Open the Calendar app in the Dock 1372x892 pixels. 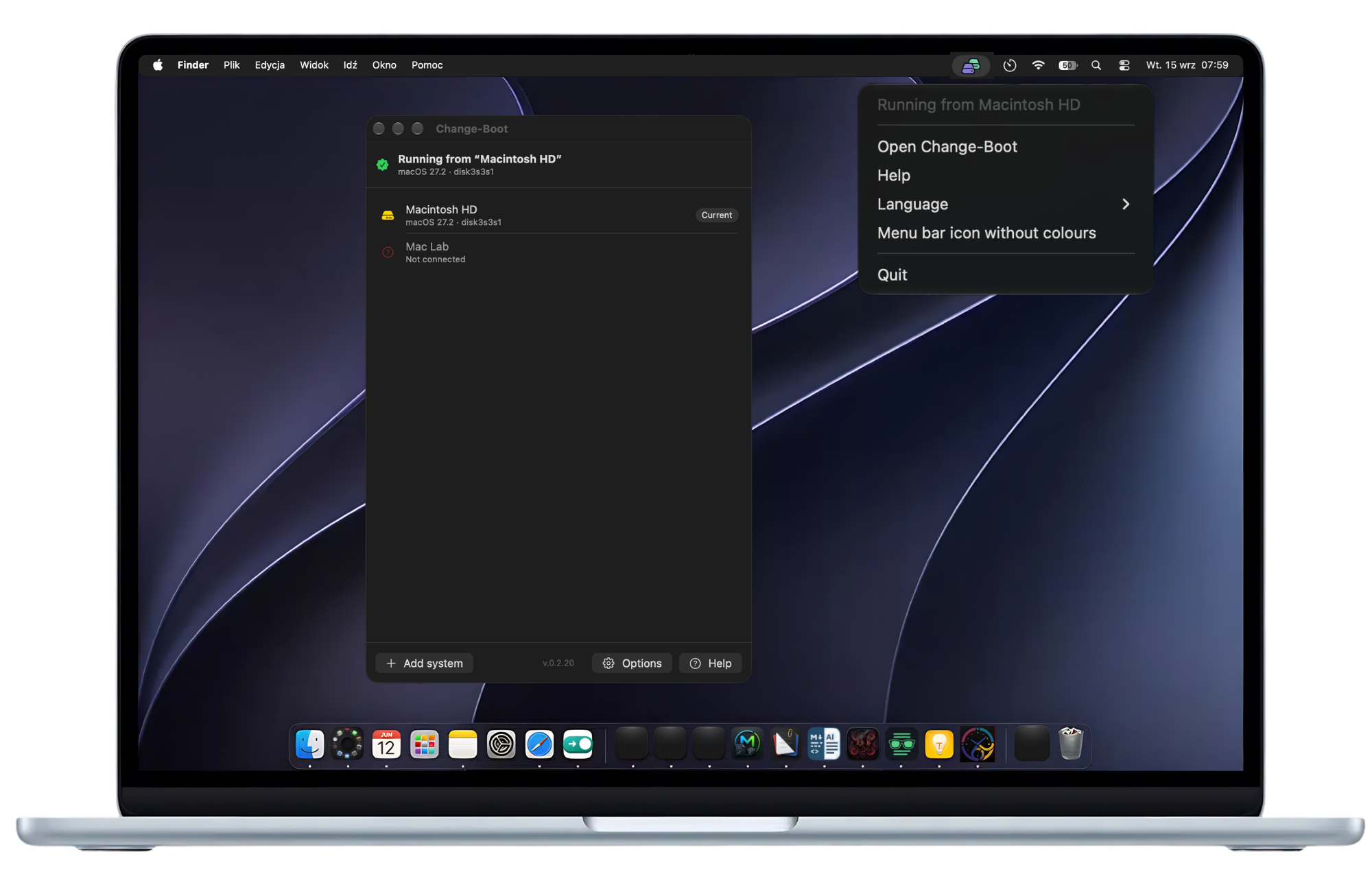click(x=386, y=744)
